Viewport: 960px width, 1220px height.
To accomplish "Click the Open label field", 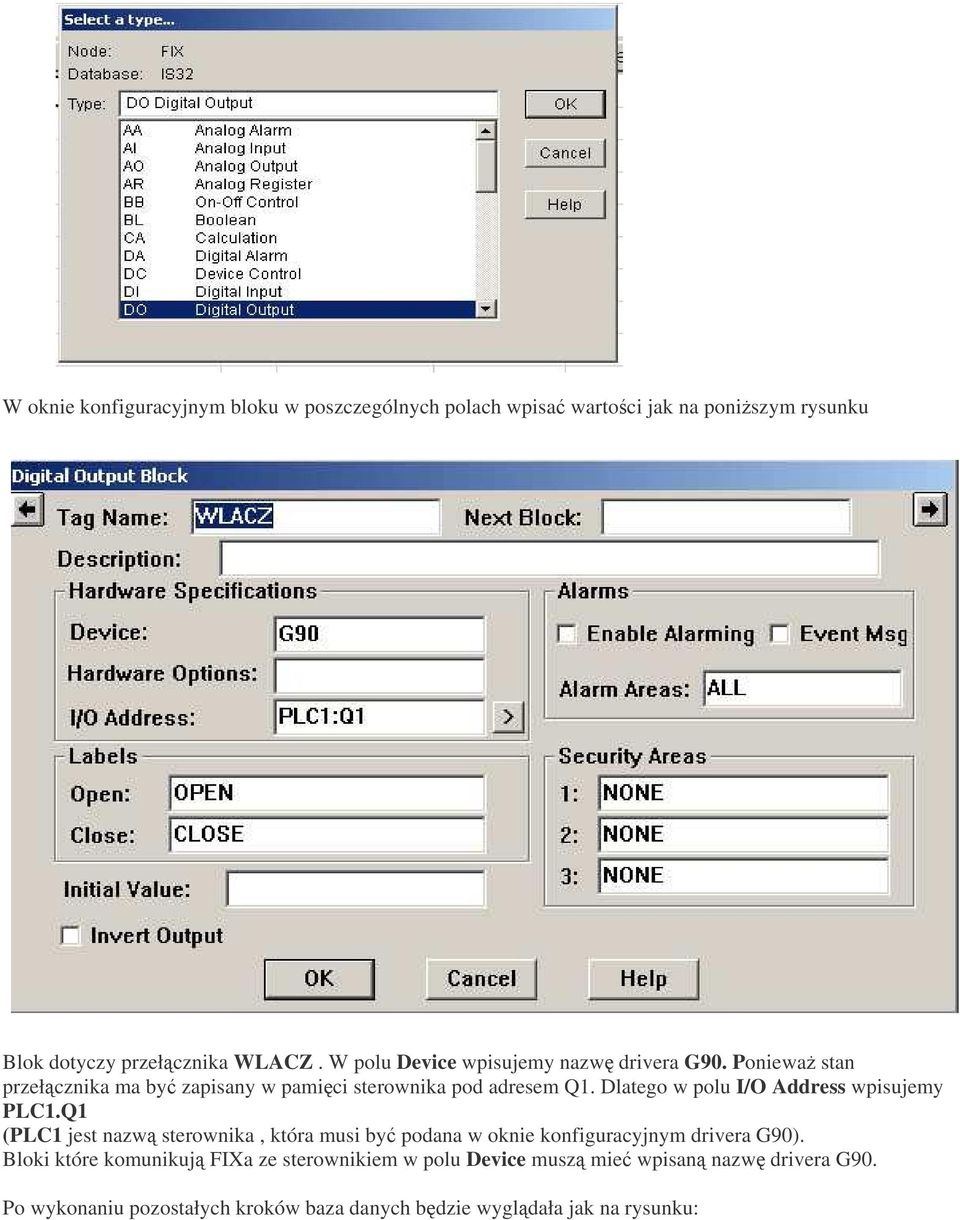I will [326, 793].
